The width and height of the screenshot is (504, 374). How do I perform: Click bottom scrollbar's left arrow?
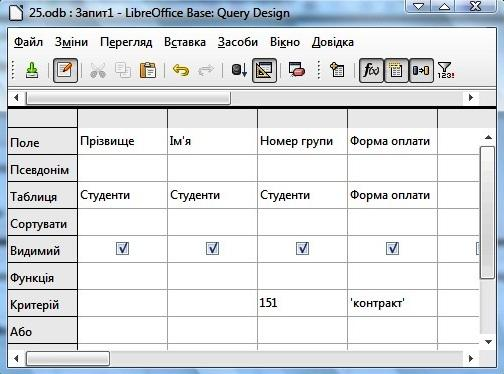tap(16, 359)
